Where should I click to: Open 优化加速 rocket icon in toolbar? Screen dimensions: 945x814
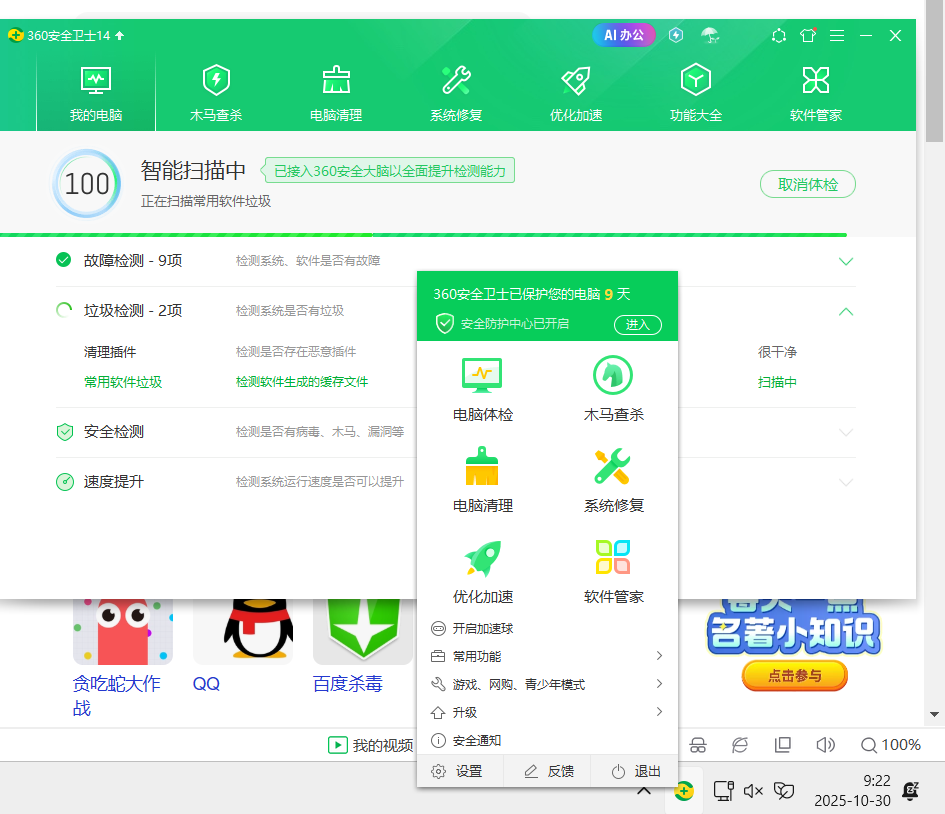pos(576,90)
